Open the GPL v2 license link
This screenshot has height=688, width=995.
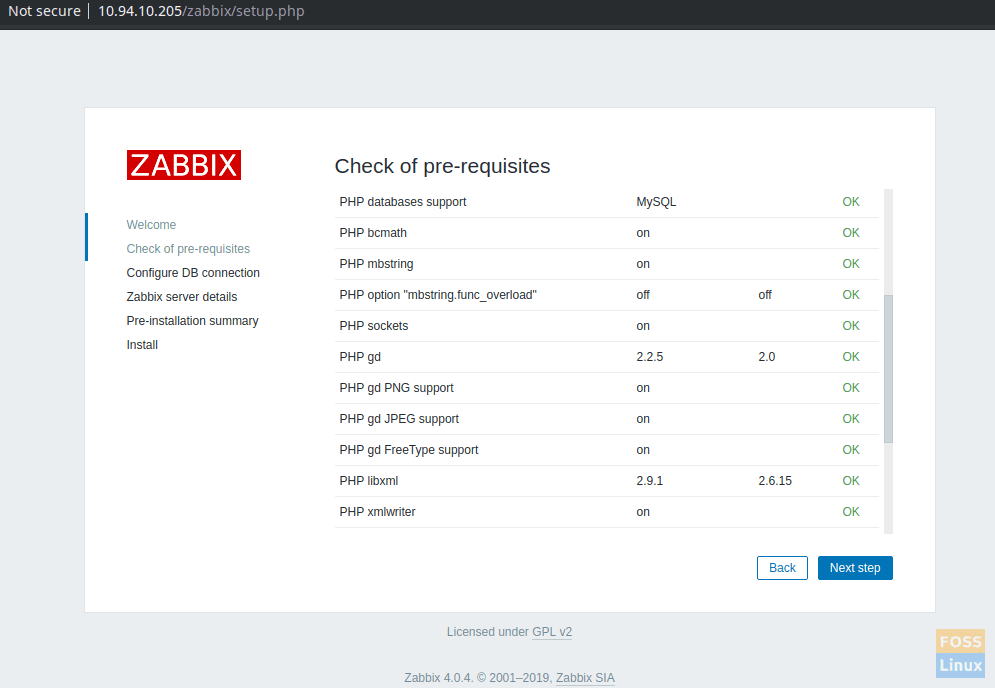point(551,632)
